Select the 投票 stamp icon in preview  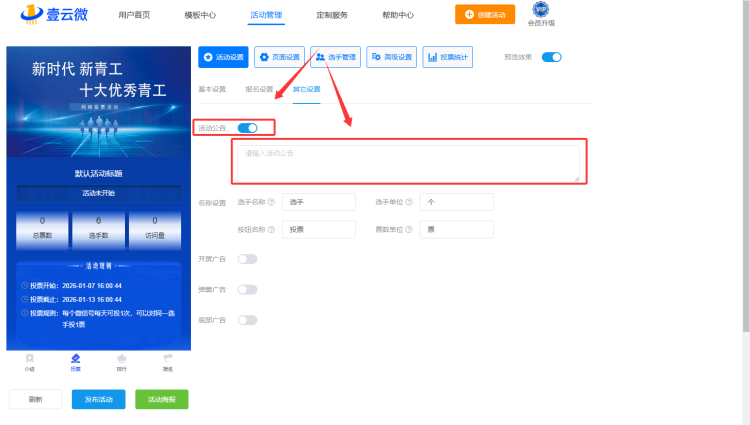pos(75,358)
